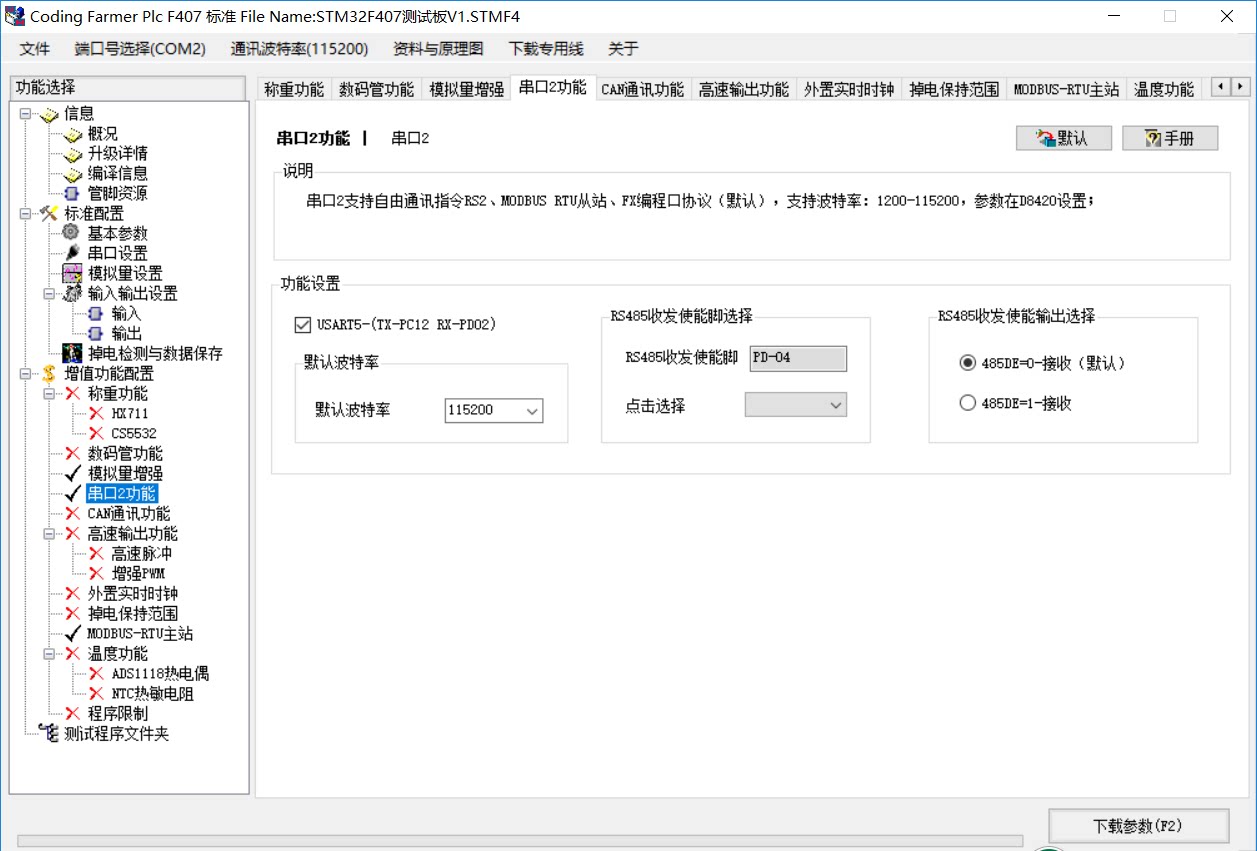1257x851 pixels.
Task: Open the 默认波特率 dropdown showing 115200
Action: (x=533, y=410)
